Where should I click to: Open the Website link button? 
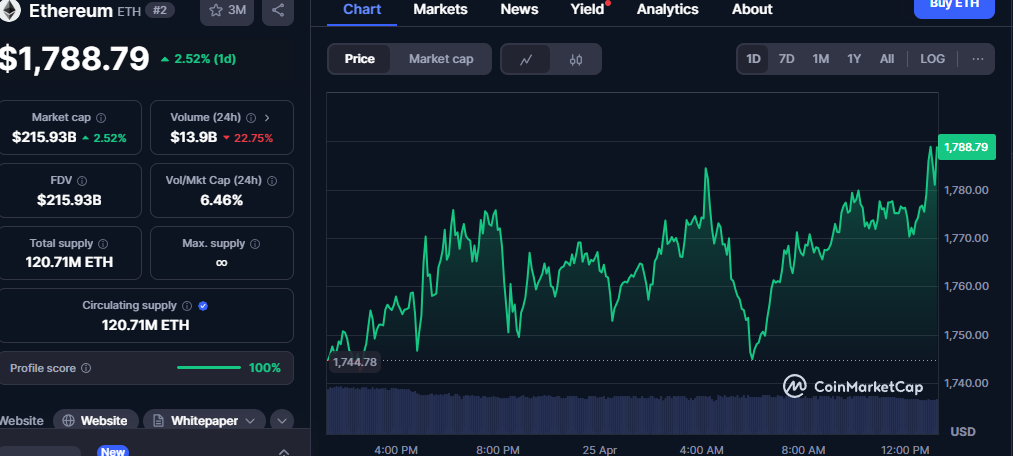click(96, 421)
